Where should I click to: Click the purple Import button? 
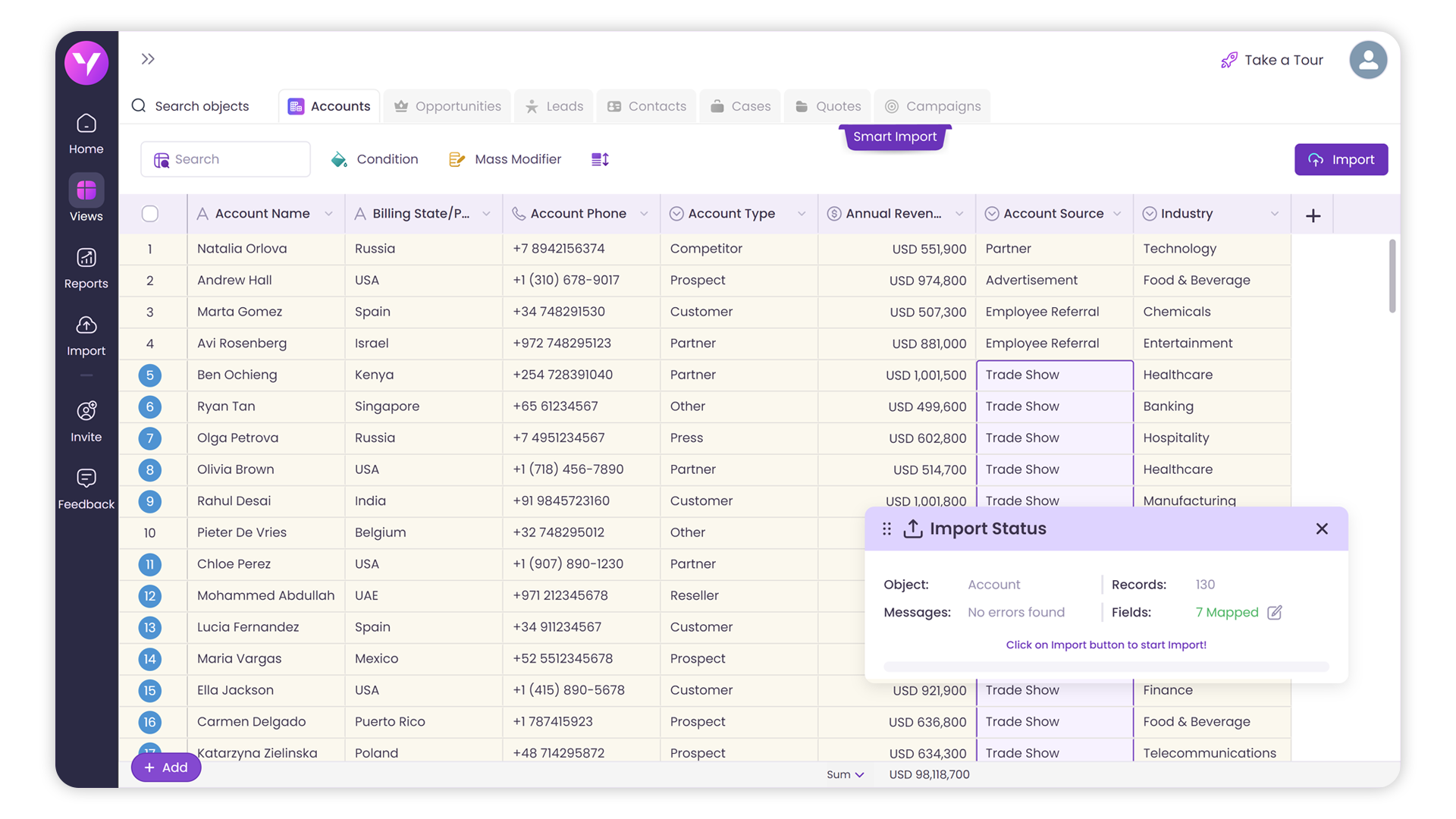click(1341, 159)
